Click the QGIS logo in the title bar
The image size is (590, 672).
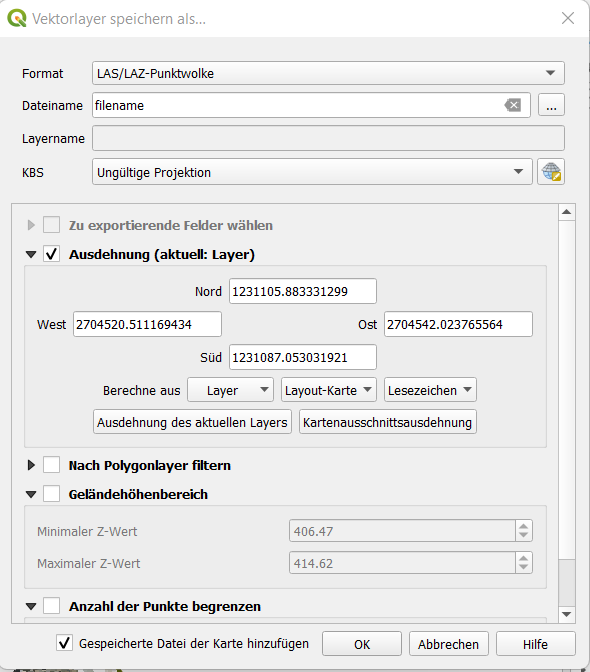pos(16,18)
